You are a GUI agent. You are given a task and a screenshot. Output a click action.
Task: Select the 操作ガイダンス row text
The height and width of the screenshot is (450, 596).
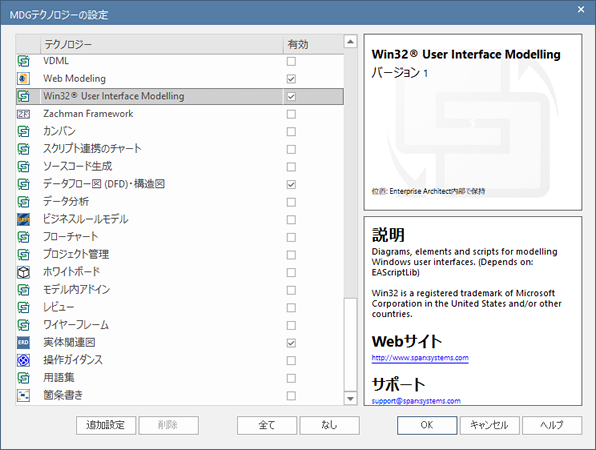click(x=73, y=360)
